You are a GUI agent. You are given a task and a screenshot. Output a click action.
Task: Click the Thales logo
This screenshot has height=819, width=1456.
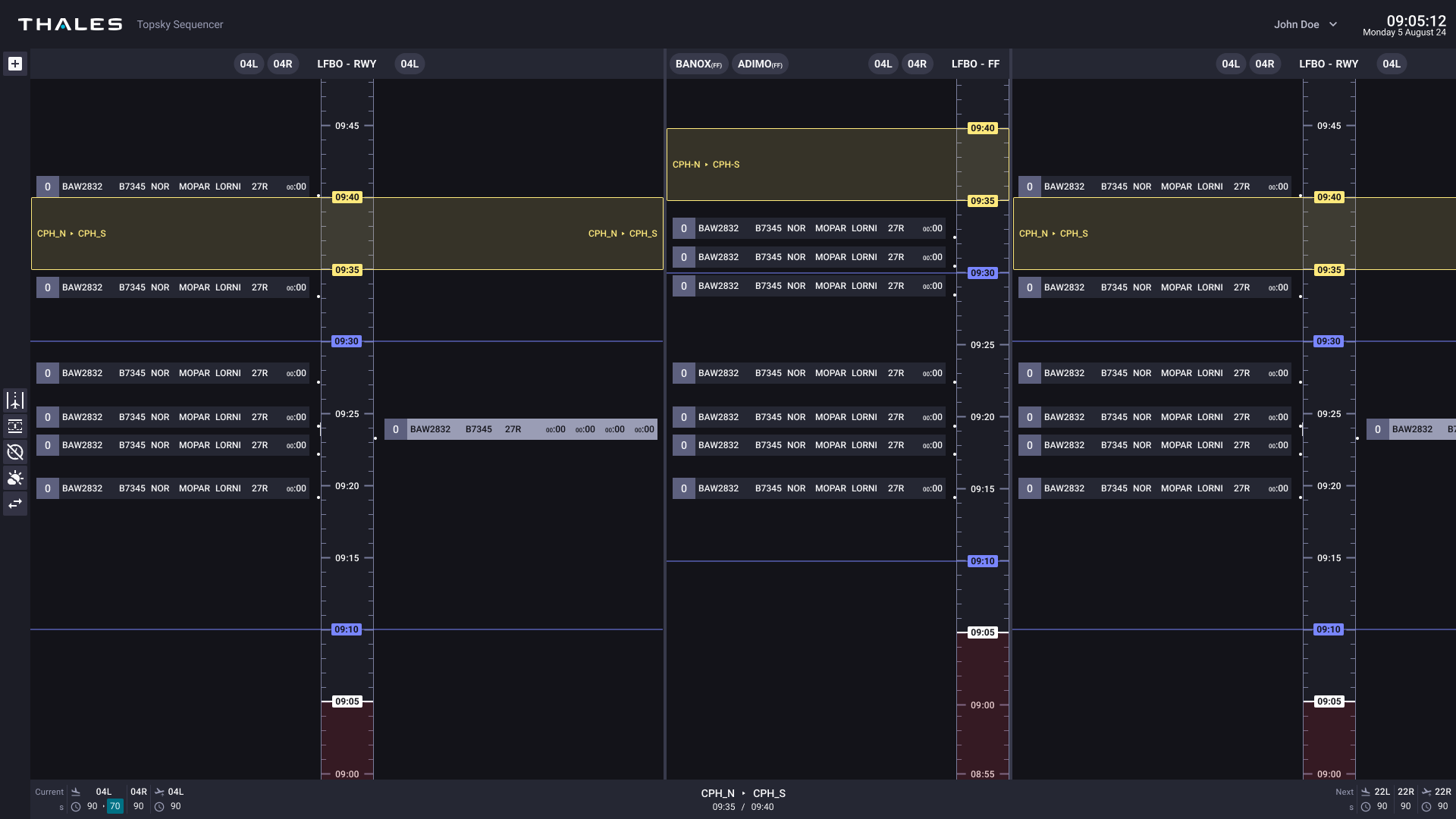coord(71,24)
